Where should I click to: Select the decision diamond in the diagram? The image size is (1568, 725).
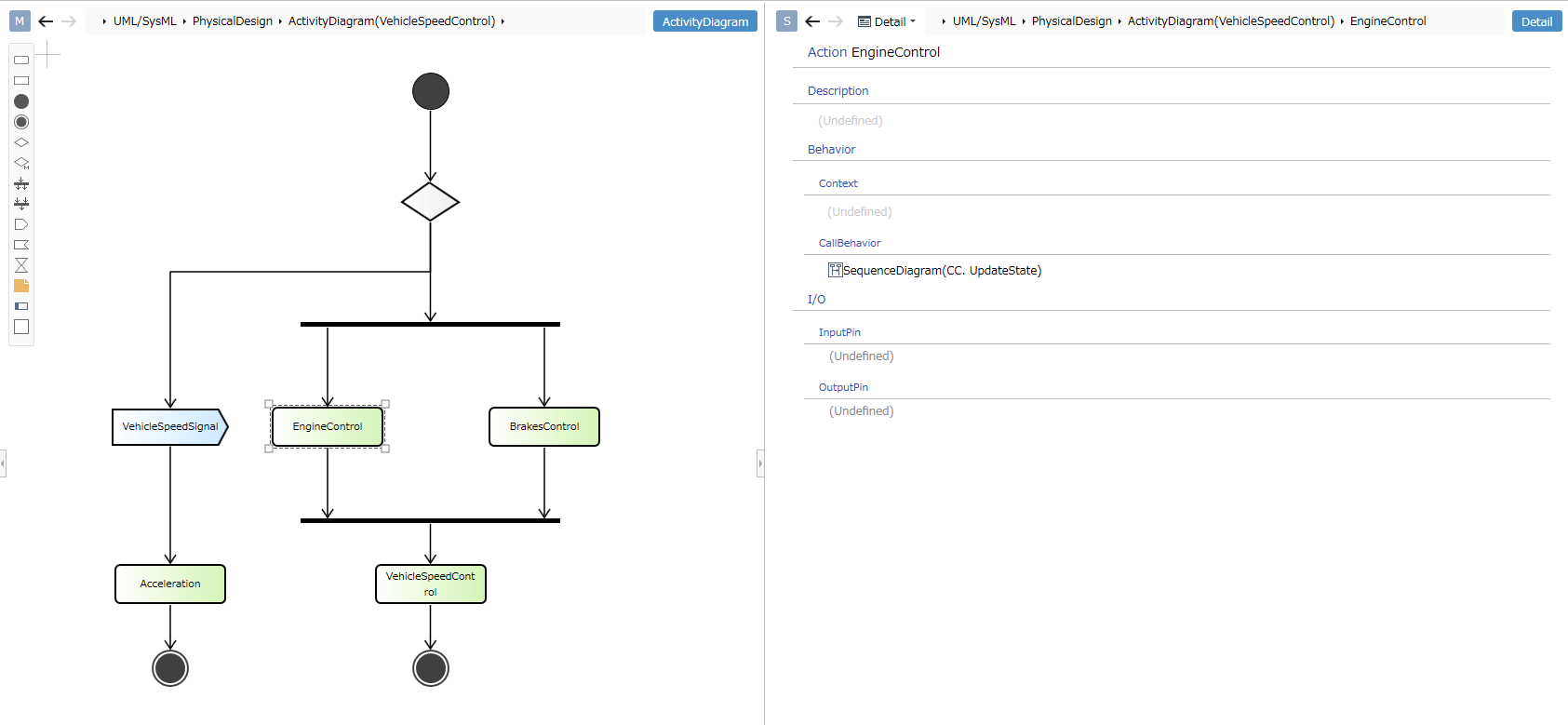coord(430,201)
